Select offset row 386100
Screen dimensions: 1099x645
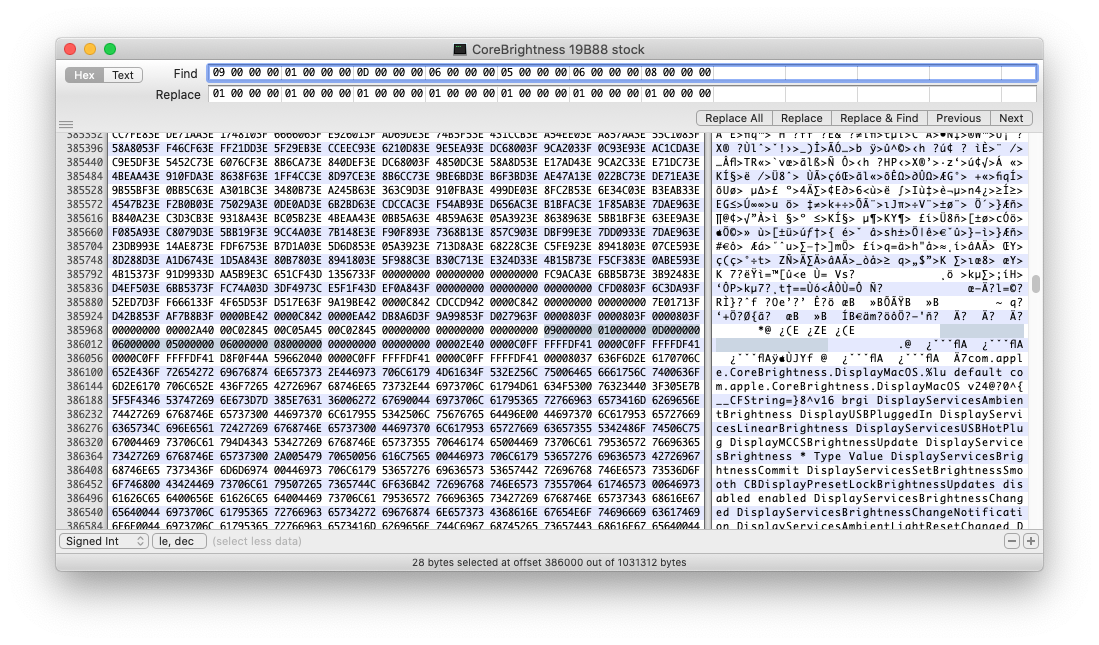pos(85,372)
